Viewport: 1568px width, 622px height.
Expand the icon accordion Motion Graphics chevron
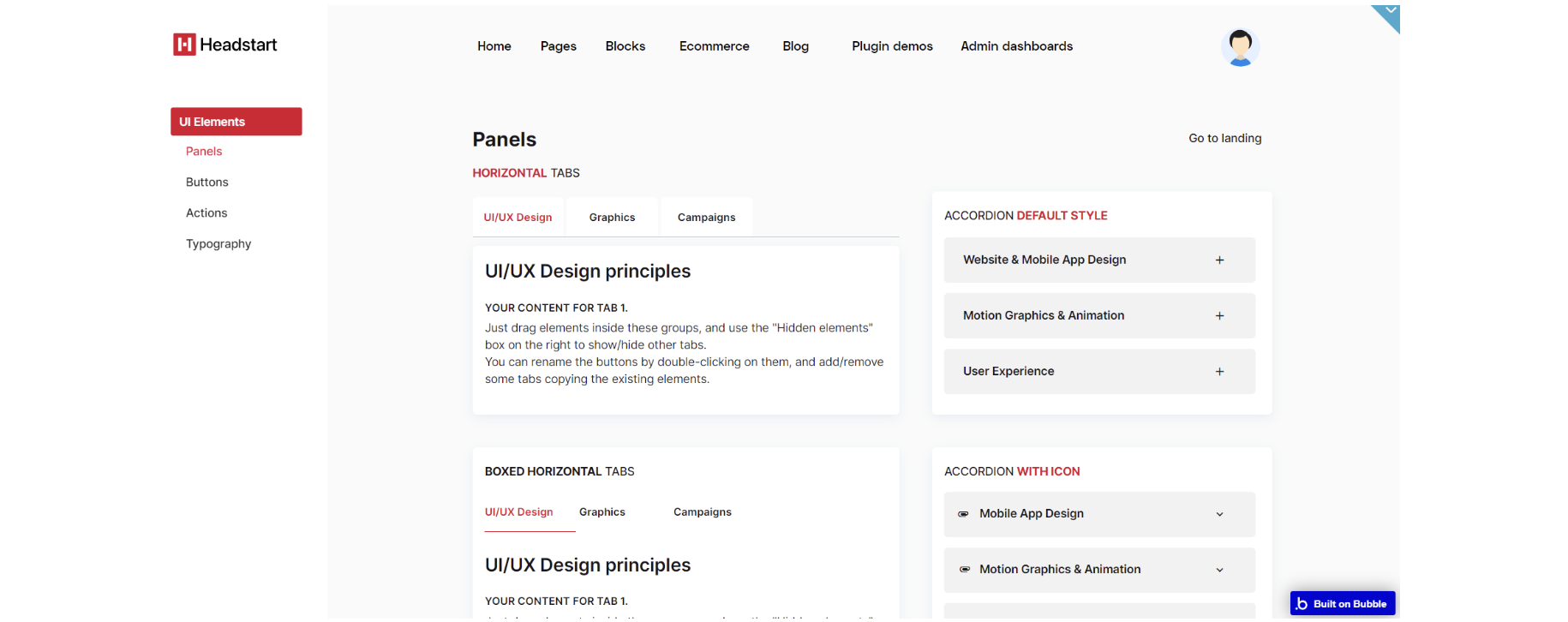pyautogui.click(x=1219, y=570)
